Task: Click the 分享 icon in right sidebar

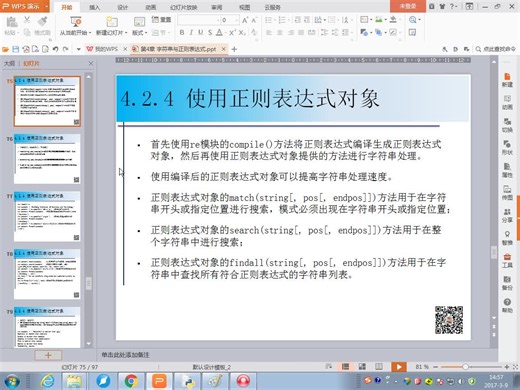Action: tap(507, 216)
